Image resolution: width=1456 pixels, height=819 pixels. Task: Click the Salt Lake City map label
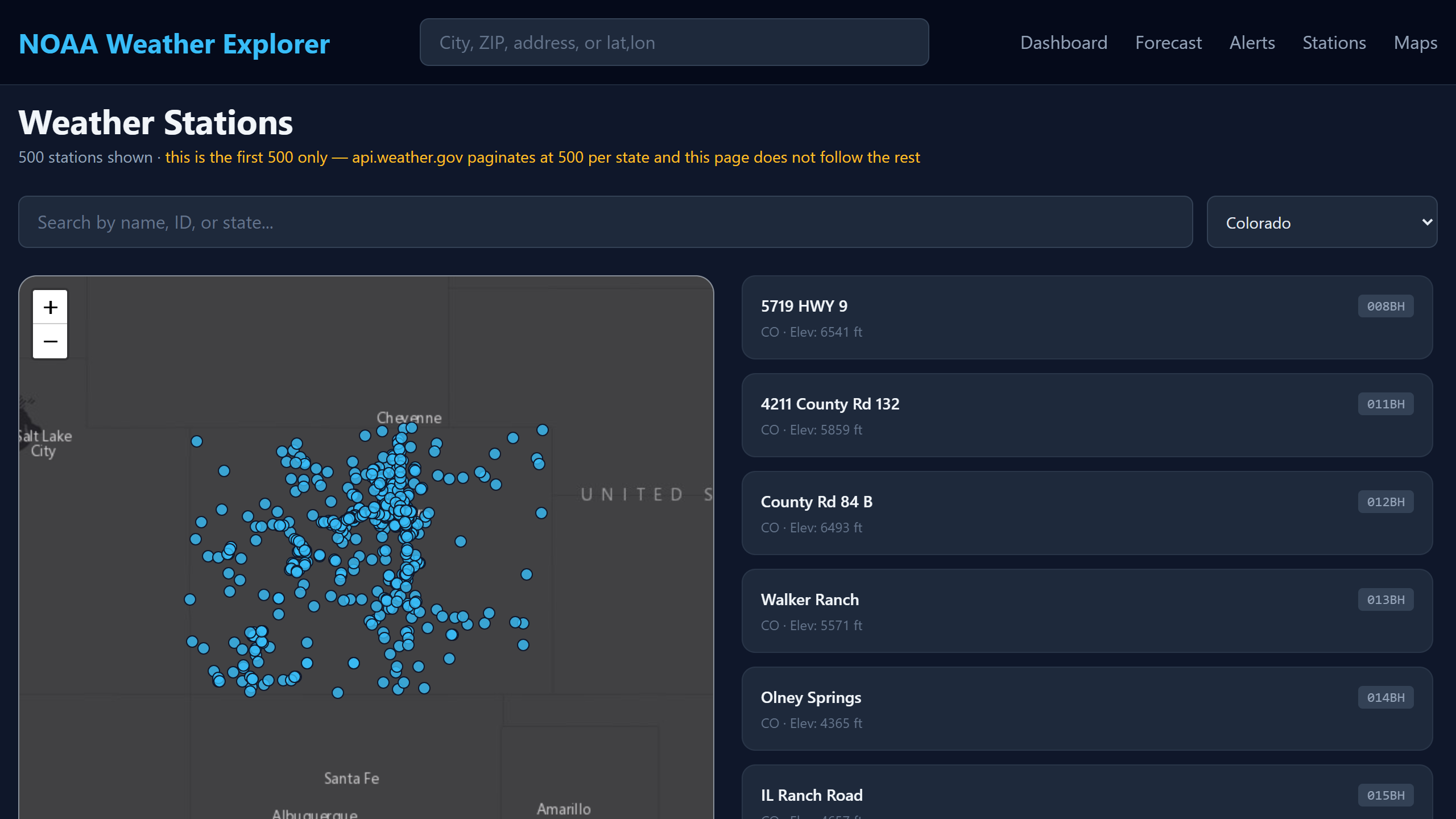45,444
